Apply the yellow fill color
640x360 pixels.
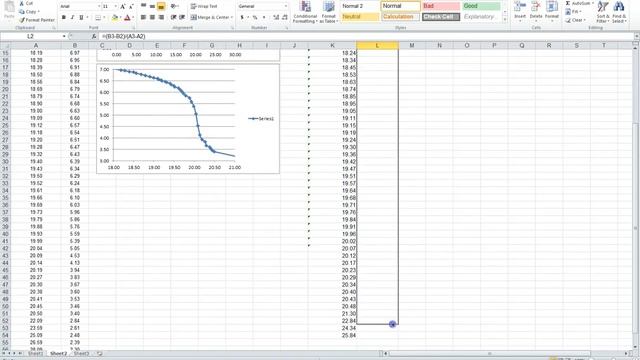115,18
